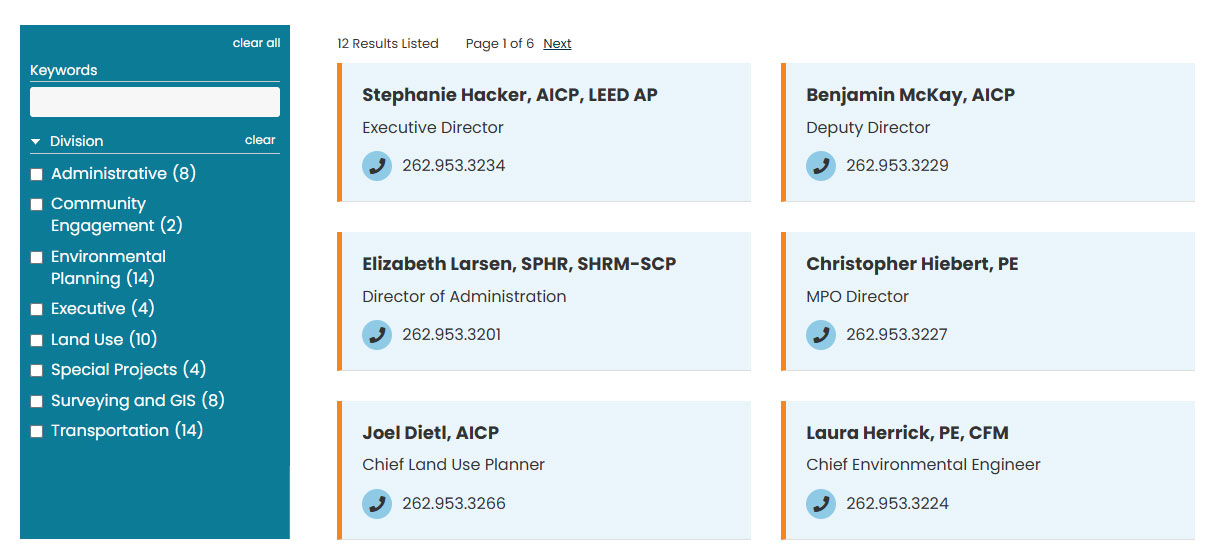Collapse the Division filter arrow
1216x559 pixels.
click(36, 142)
